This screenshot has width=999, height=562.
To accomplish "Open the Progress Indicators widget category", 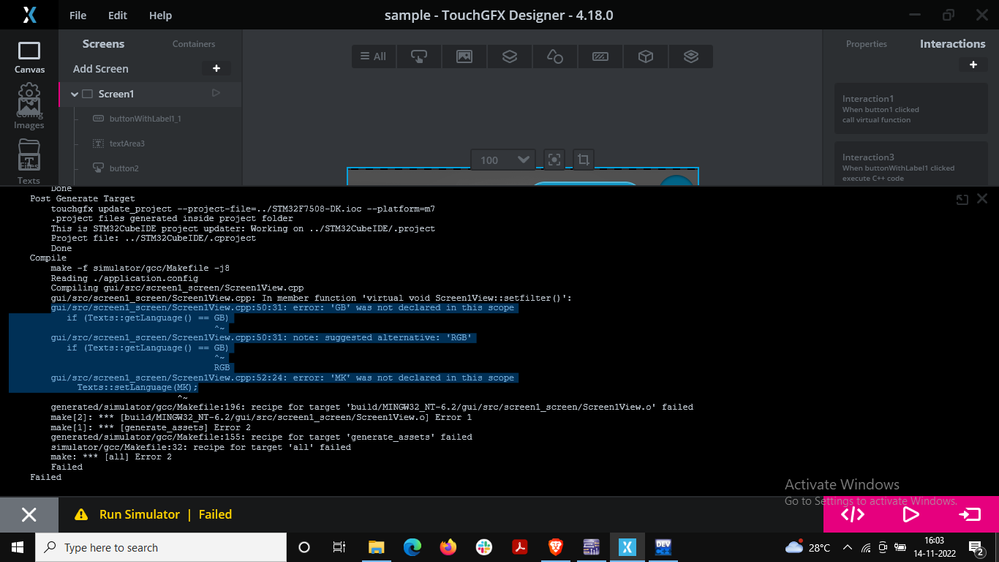I will point(600,56).
